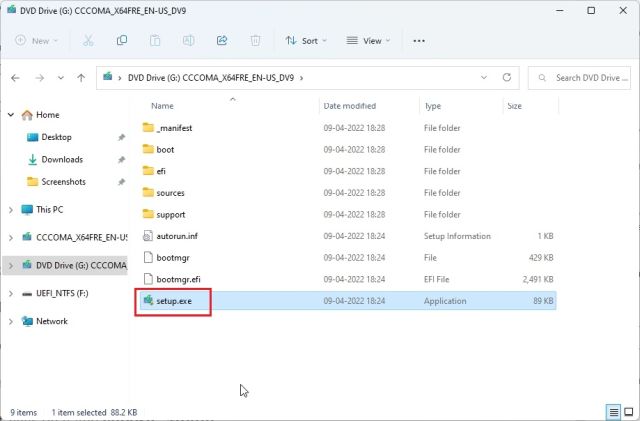Expand the Network tree node
This screenshot has height=421, width=640.
pyautogui.click(x=11, y=321)
